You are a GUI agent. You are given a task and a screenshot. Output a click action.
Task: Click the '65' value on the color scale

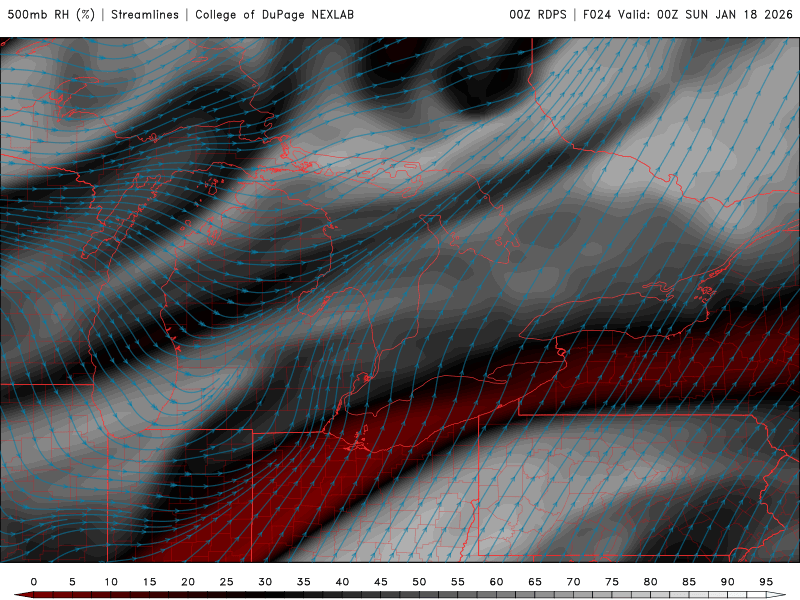click(x=535, y=582)
